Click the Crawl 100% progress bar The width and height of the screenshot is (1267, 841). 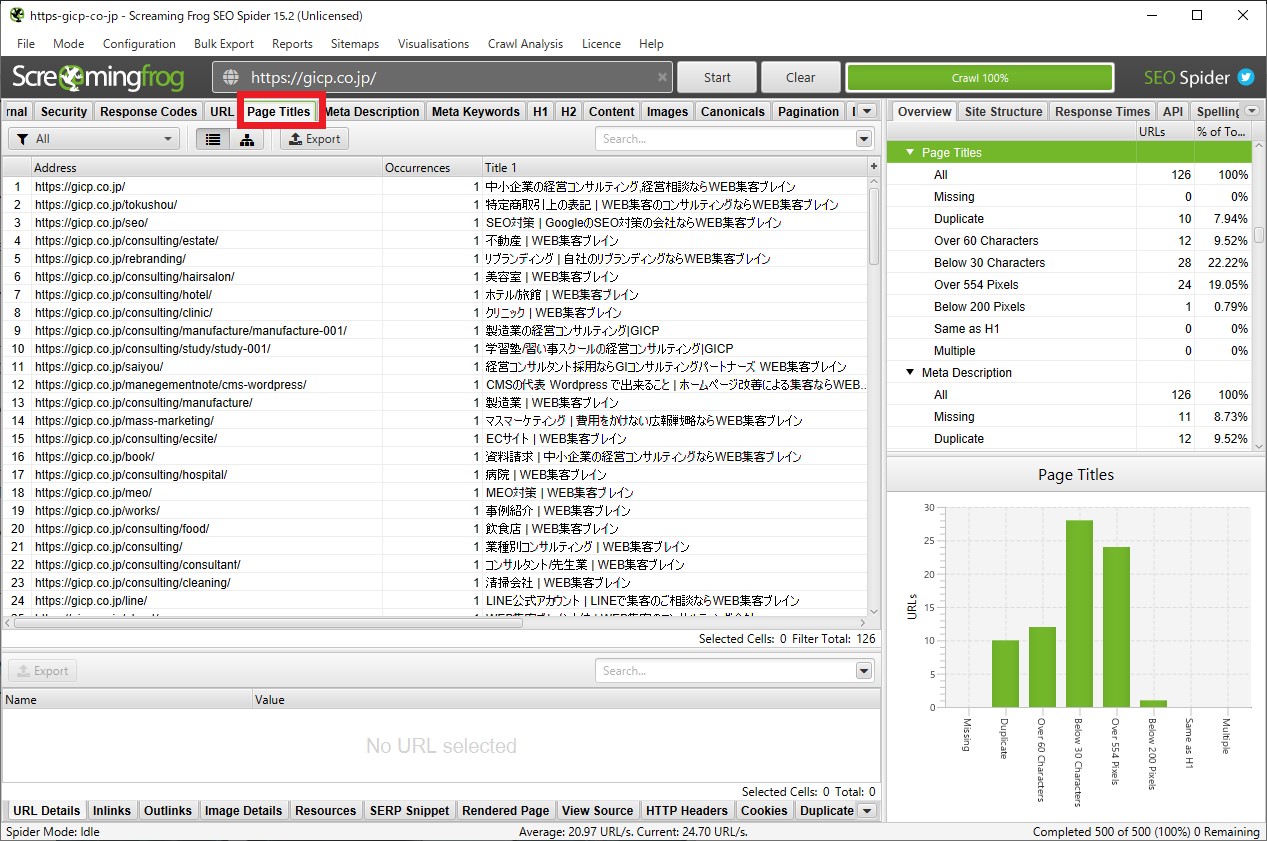980,77
